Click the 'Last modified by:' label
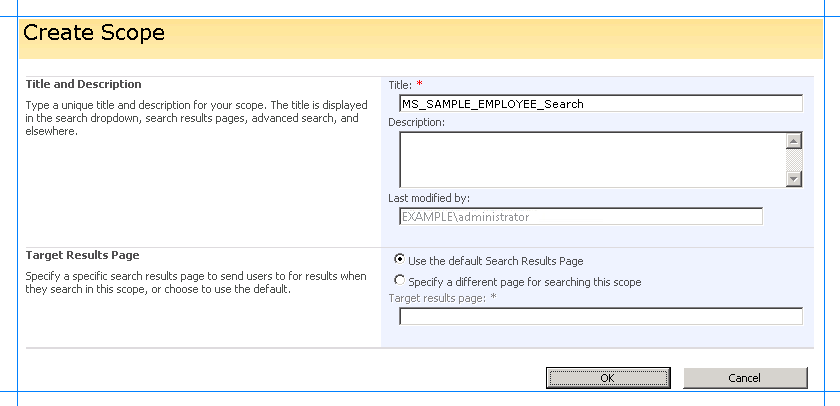This screenshot has height=406, width=840. coord(429,198)
